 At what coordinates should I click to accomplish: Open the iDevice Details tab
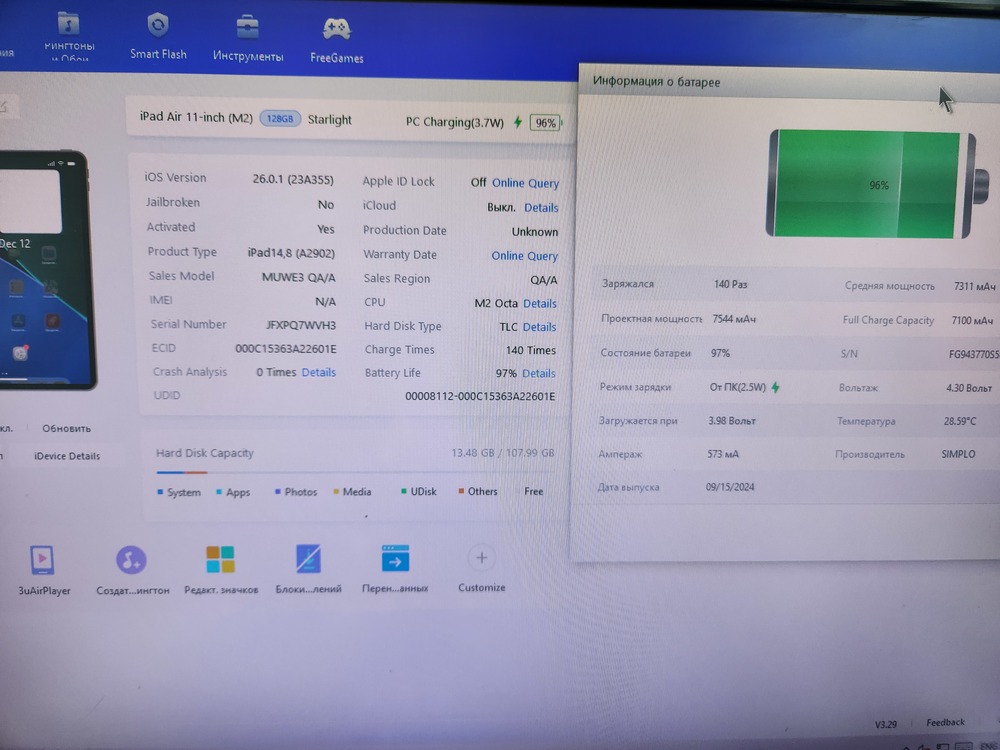67,456
